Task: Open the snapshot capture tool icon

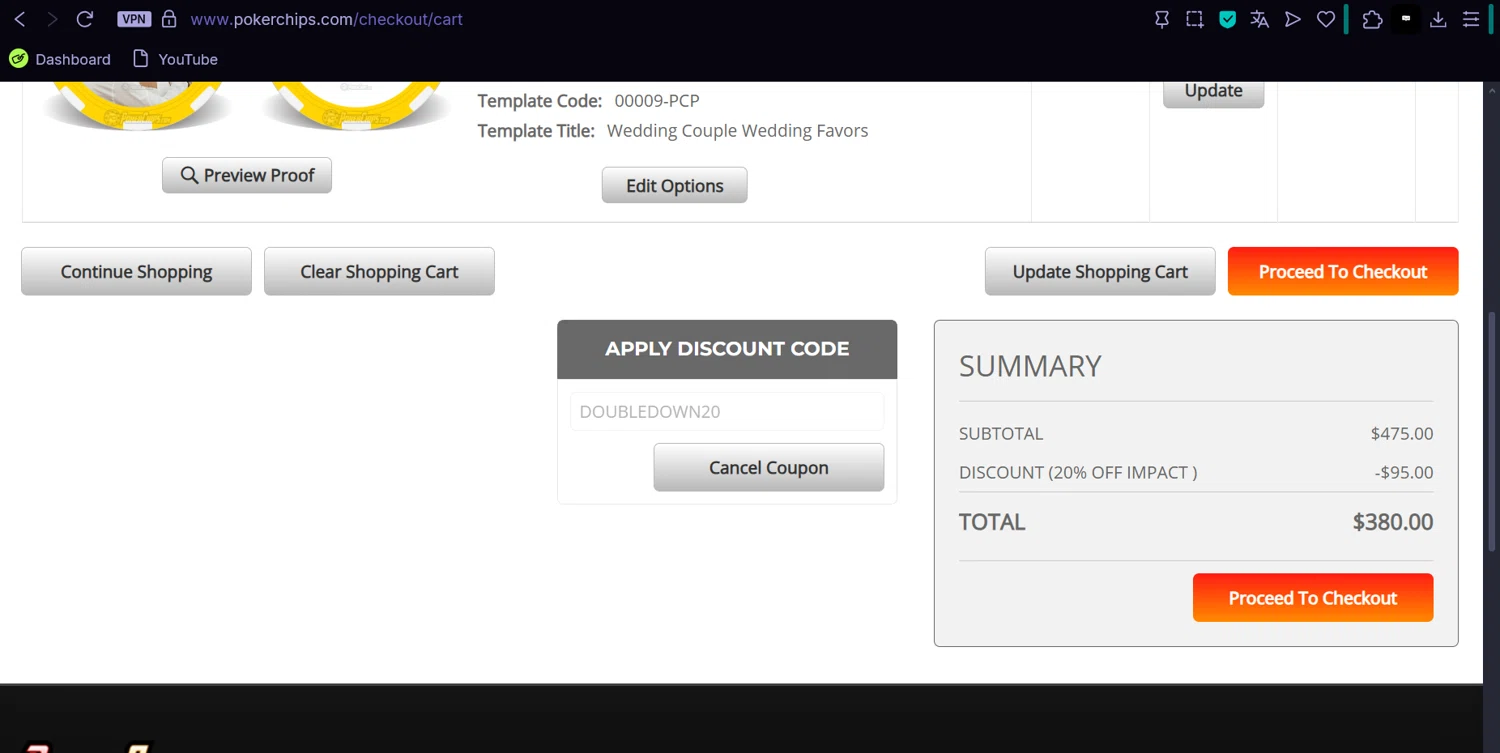Action: click(x=1195, y=19)
